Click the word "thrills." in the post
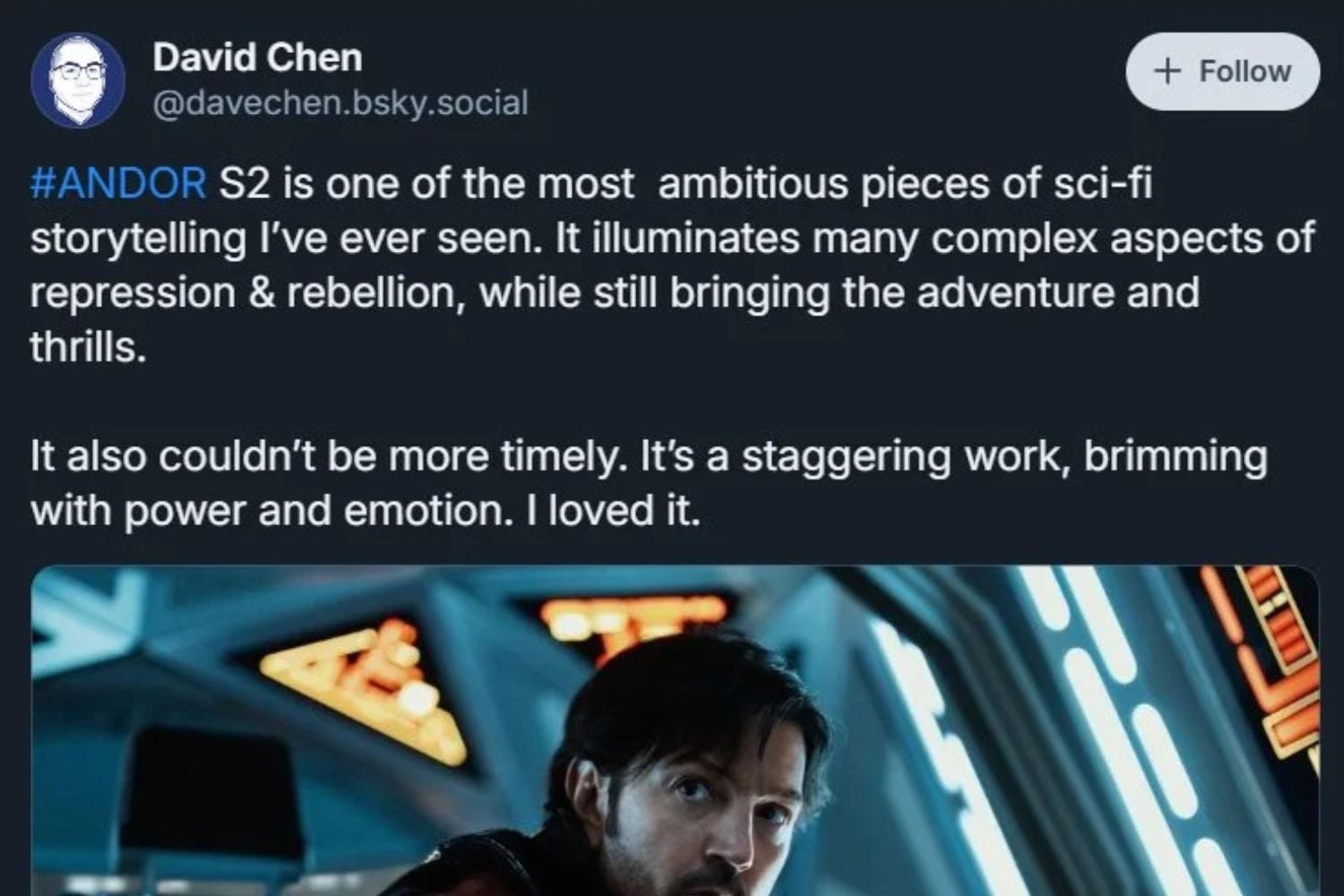Image resolution: width=1344 pixels, height=896 pixels. coord(88,348)
